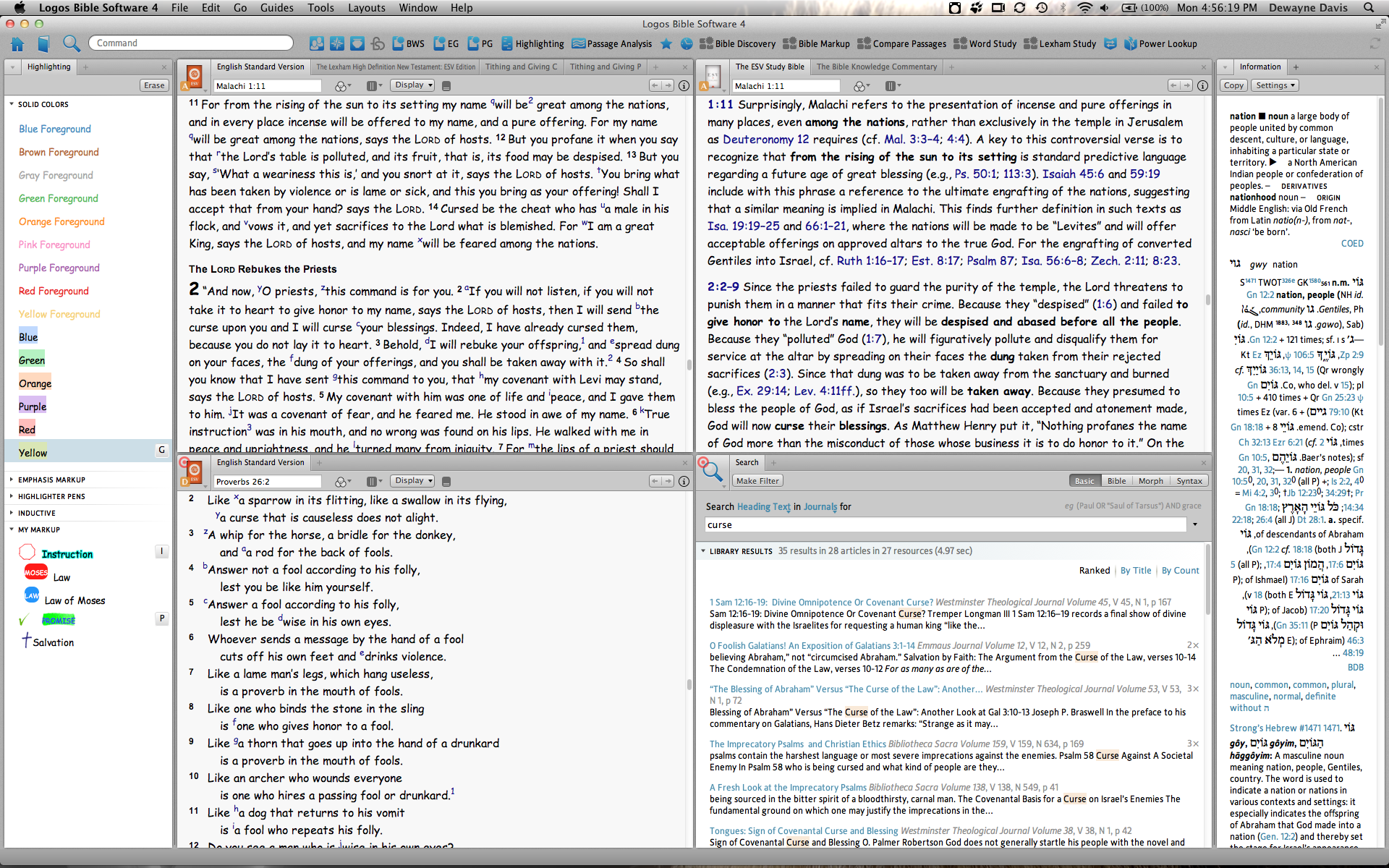Click Copy in the Information panel
Viewport: 1389px width, 868px height.
click(x=1233, y=85)
